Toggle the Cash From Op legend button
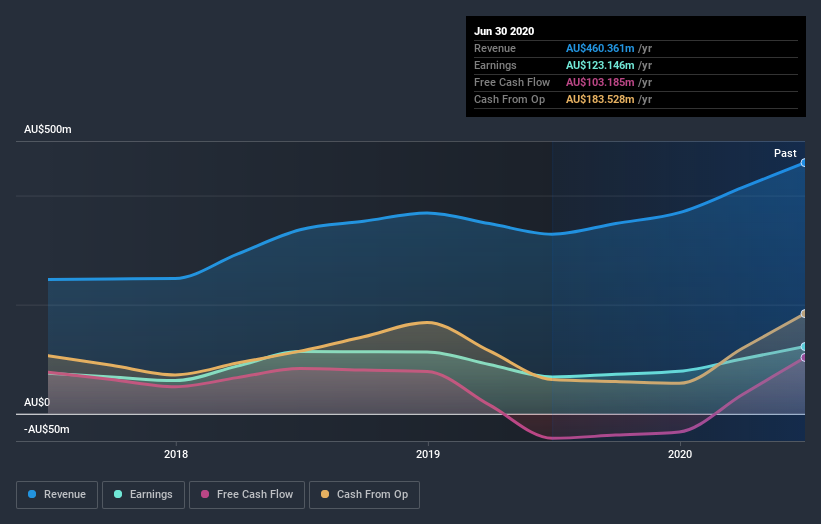821x524 pixels. [x=364, y=495]
